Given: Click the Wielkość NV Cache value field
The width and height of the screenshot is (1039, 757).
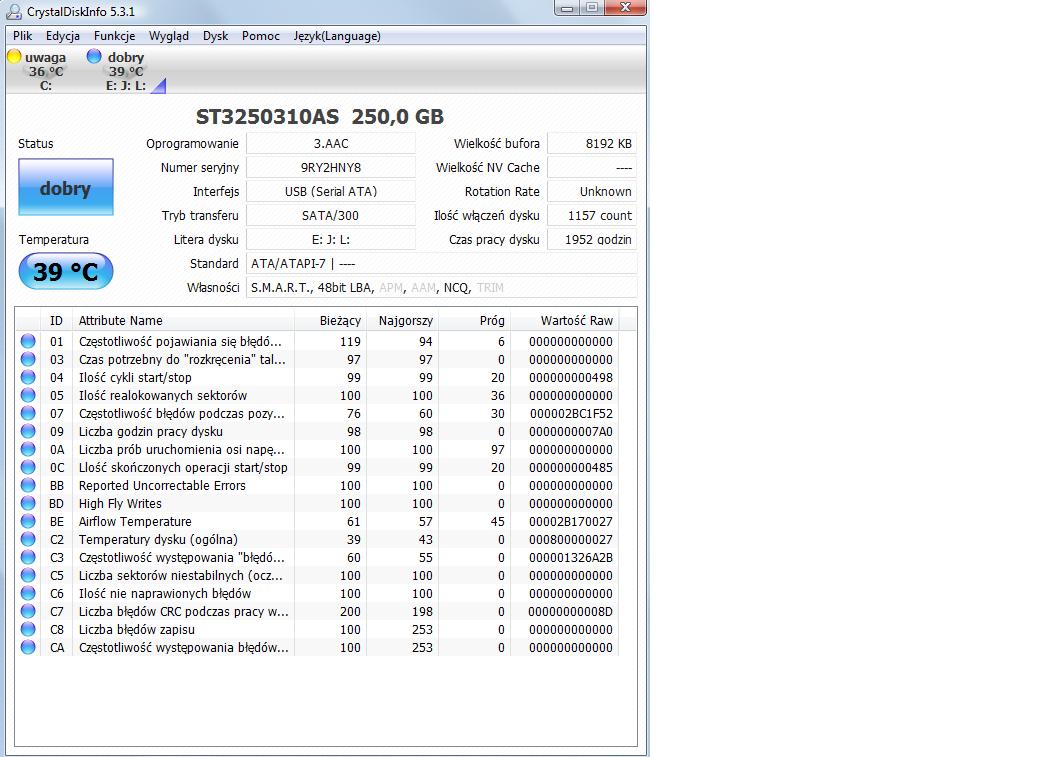Looking at the screenshot, I should pyautogui.click(x=592, y=168).
